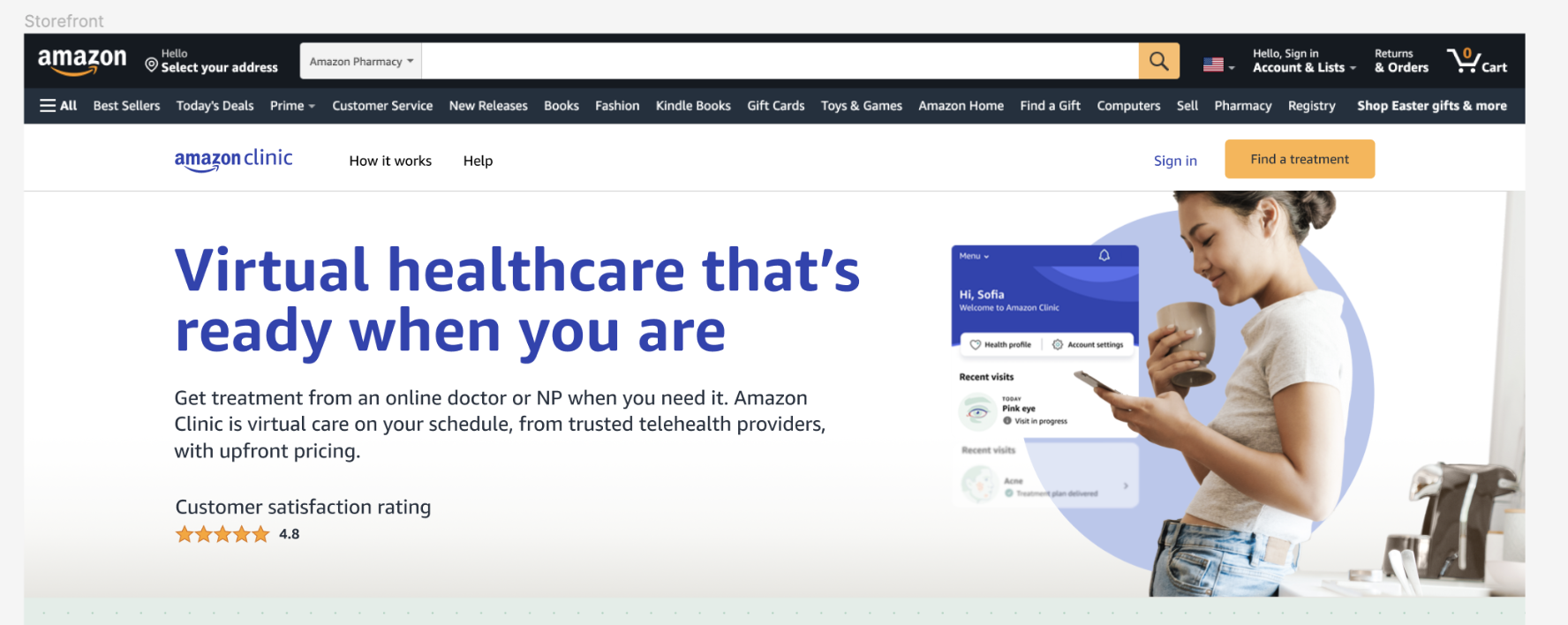This screenshot has width=1568, height=625.
Task: Open Kindle Books section
Action: pos(693,106)
